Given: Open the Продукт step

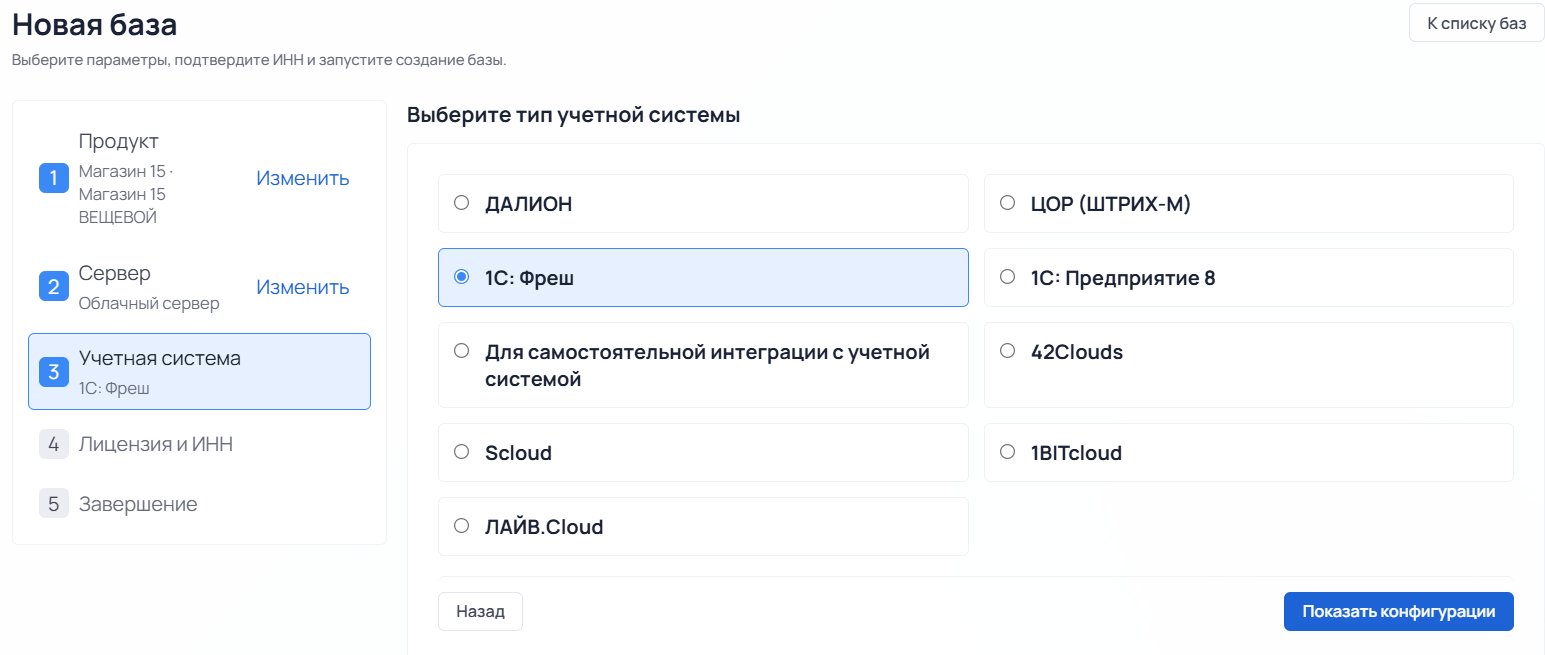Looking at the screenshot, I should pyautogui.click(x=199, y=178).
